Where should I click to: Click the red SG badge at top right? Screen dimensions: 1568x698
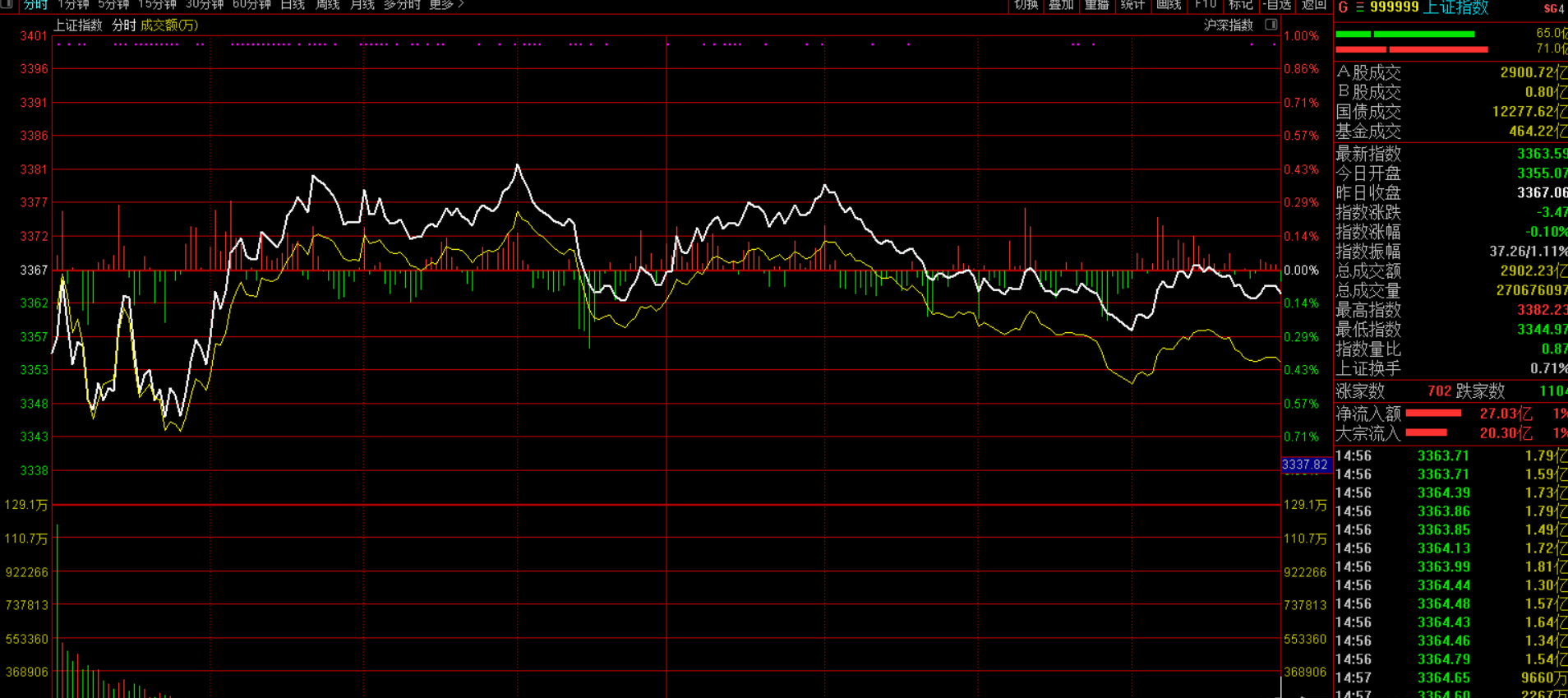coord(1553,8)
